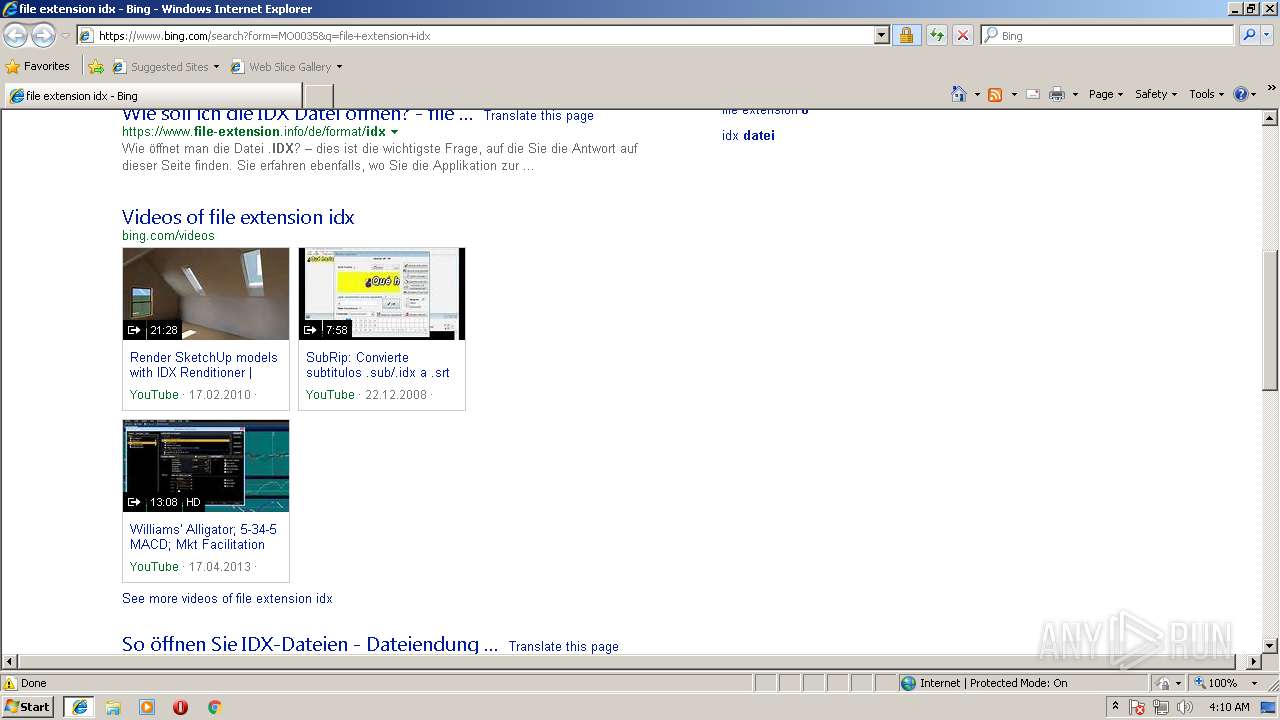1280x720 pixels.
Task: Click the RSS feeds icon
Action: click(x=994, y=94)
